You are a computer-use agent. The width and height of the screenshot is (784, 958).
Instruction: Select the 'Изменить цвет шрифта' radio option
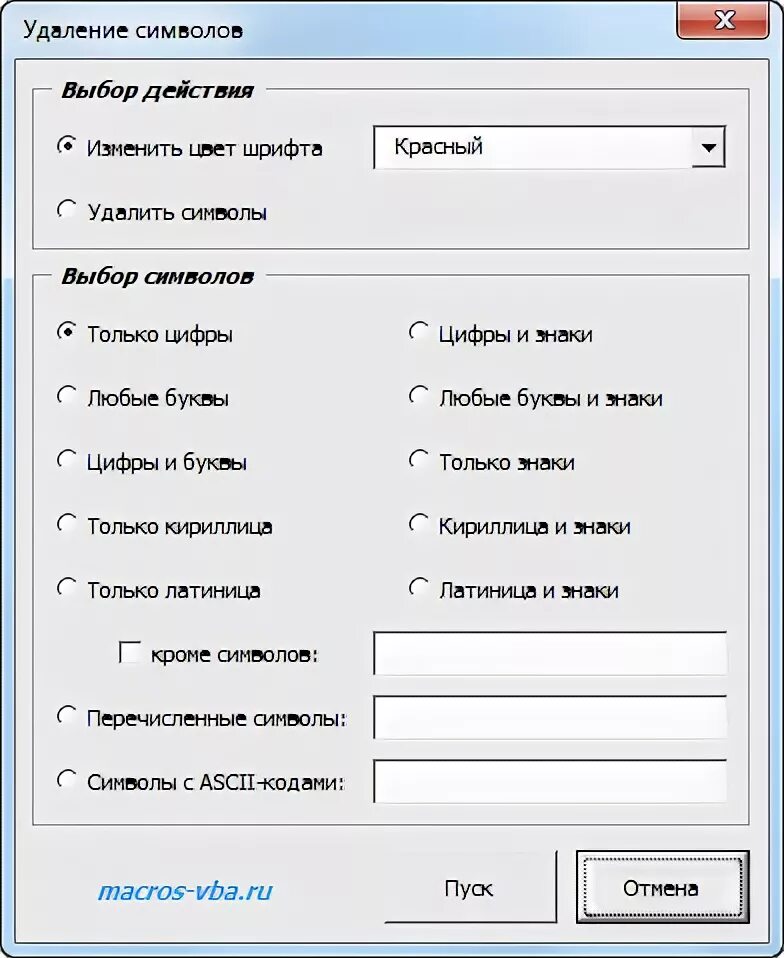[66, 146]
